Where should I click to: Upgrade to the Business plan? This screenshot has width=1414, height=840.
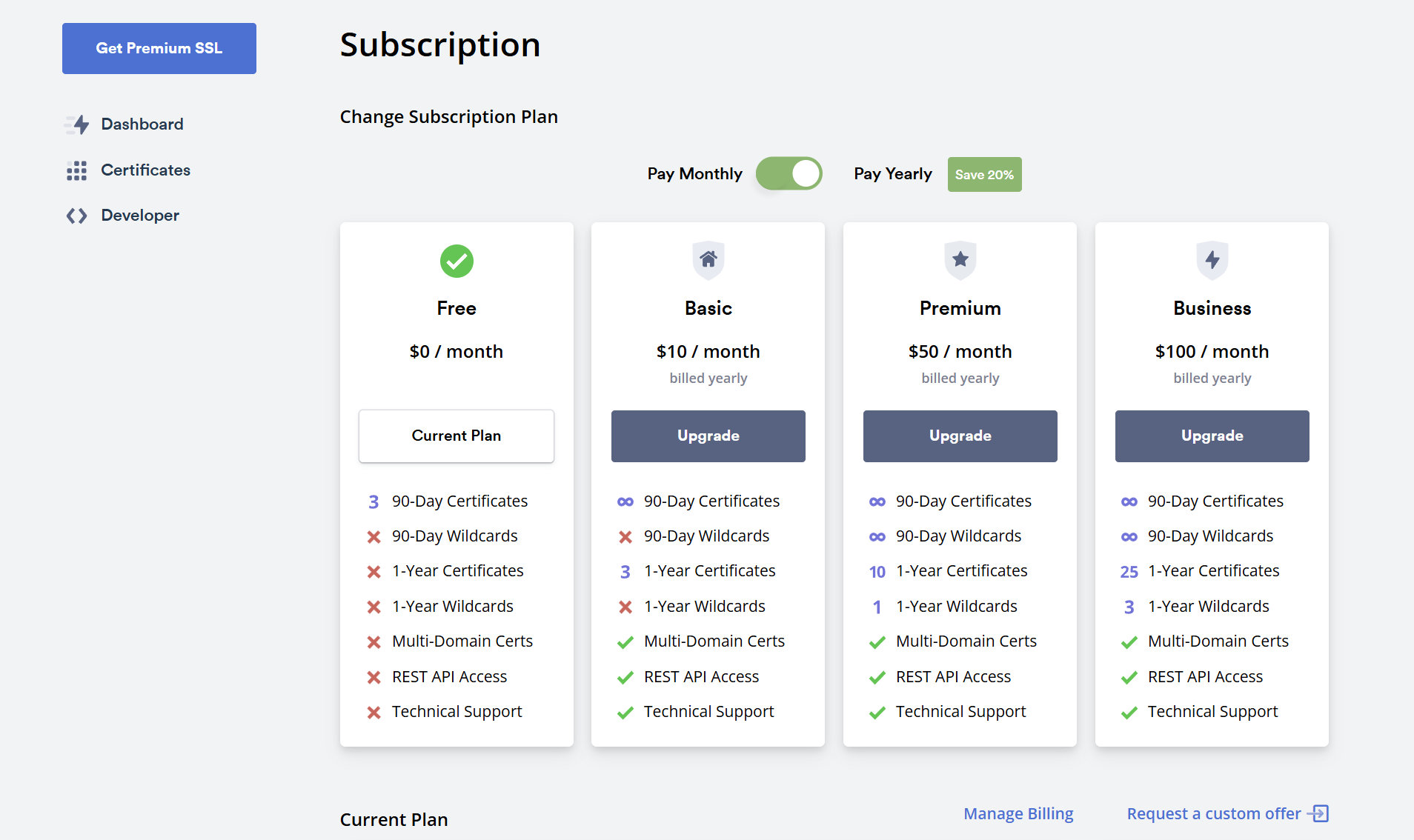click(x=1212, y=436)
